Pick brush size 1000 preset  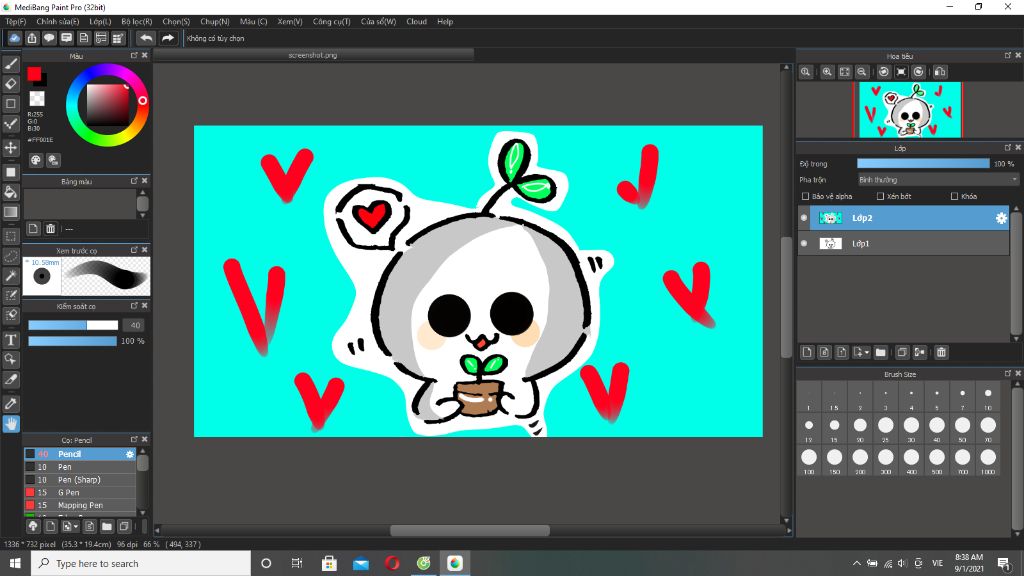987,458
